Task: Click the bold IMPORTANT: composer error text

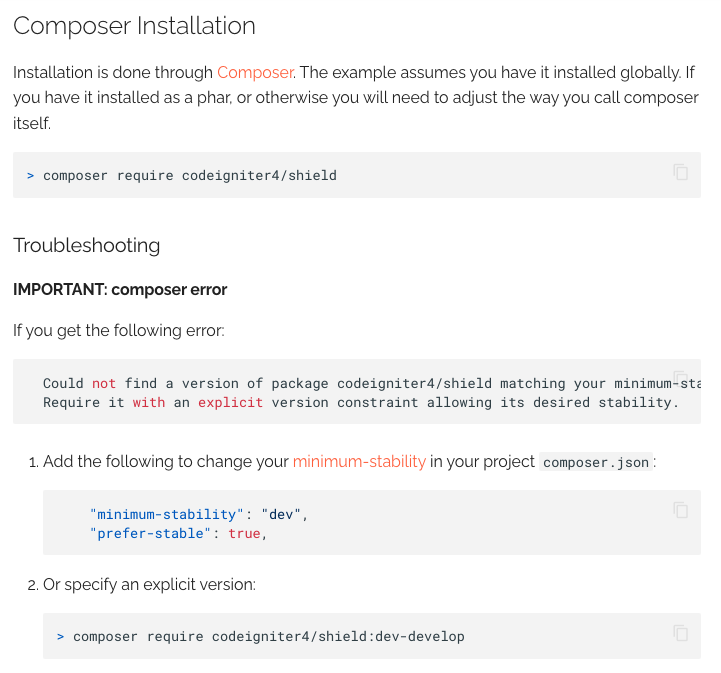Action: pos(120,290)
